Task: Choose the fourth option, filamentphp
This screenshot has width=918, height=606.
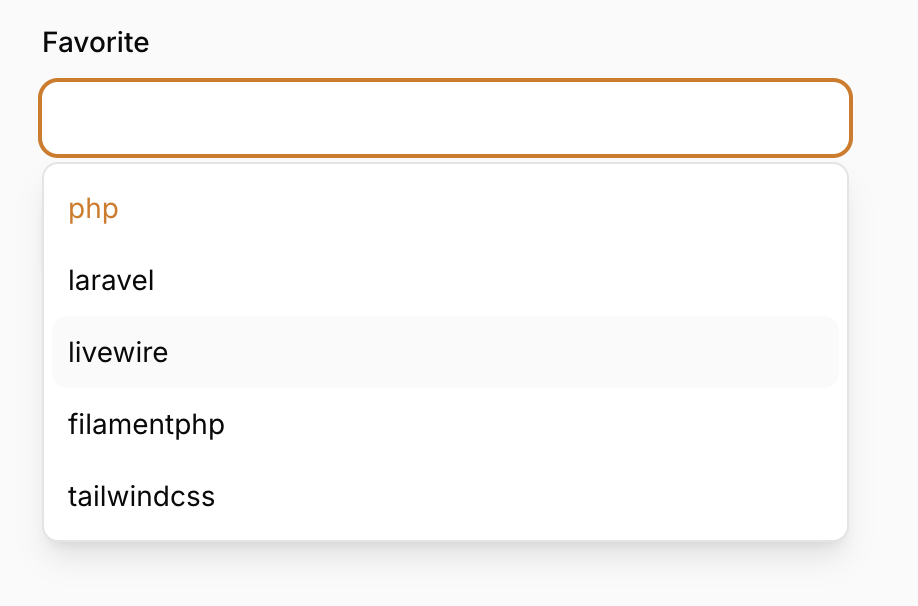Action: (x=146, y=424)
